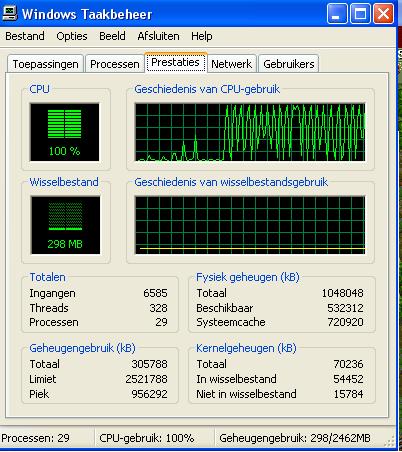Open the Beeld menu

coord(112,36)
